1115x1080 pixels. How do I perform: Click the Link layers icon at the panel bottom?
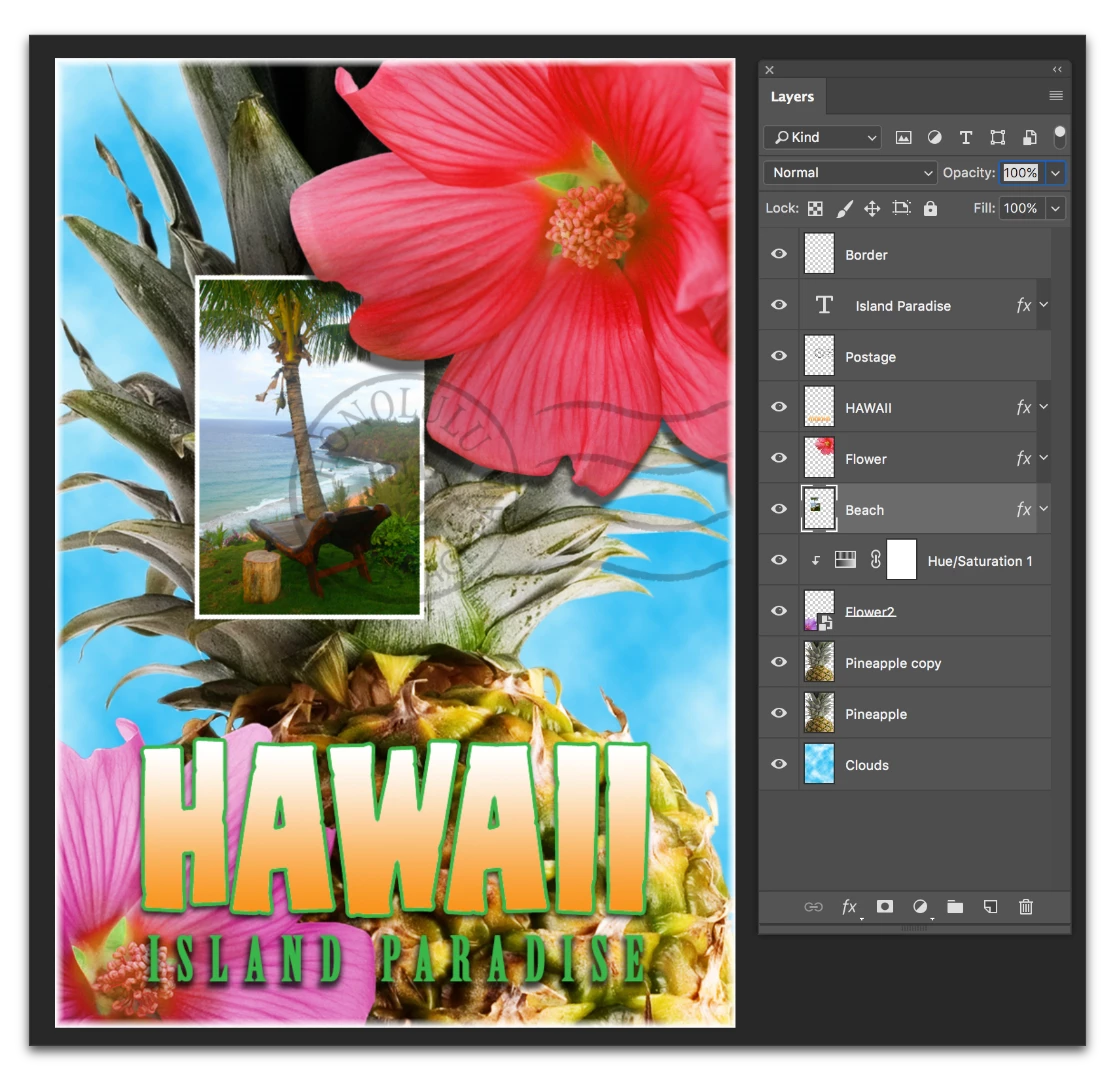813,907
